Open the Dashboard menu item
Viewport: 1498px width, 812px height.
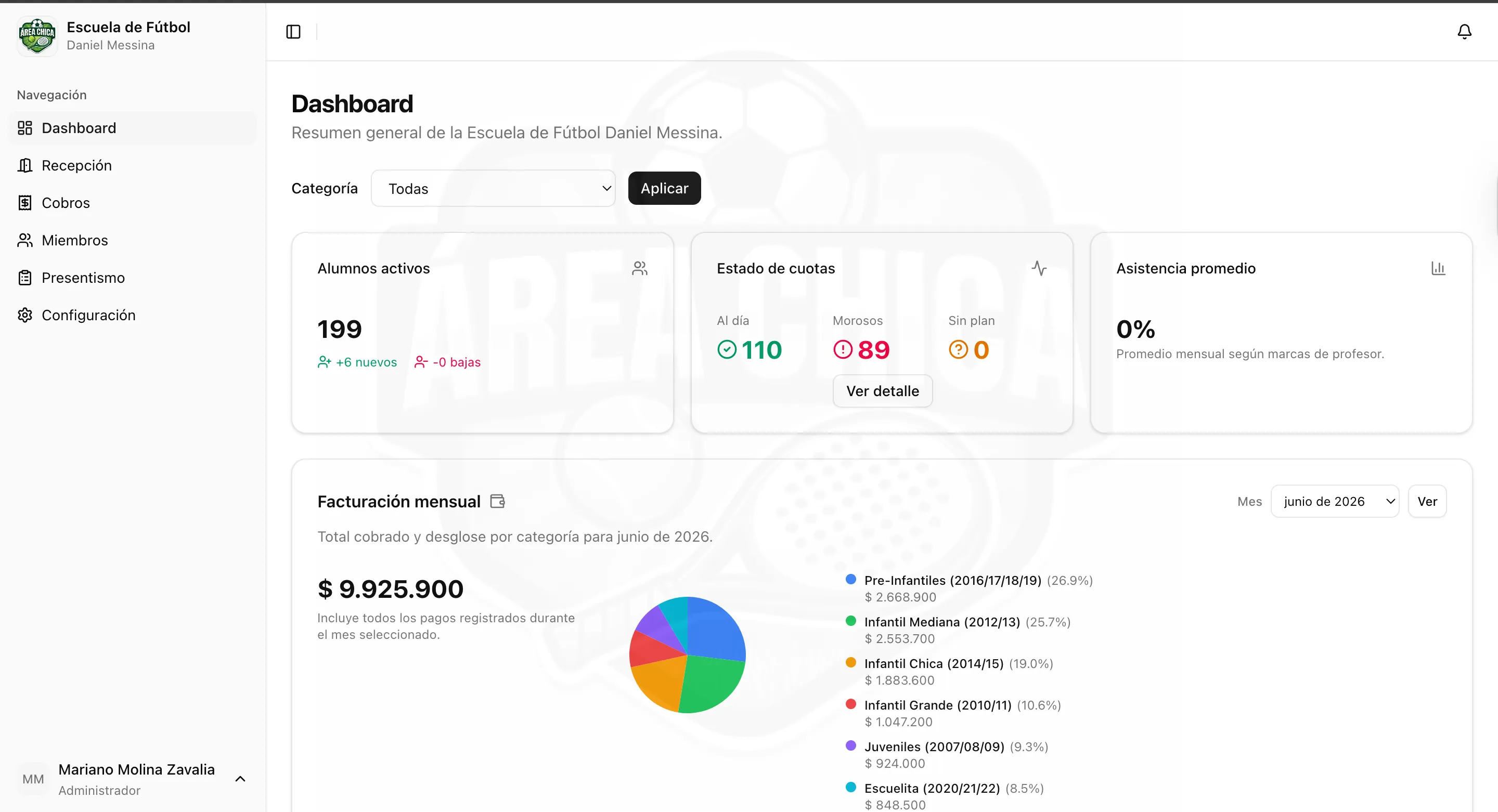tap(133, 128)
